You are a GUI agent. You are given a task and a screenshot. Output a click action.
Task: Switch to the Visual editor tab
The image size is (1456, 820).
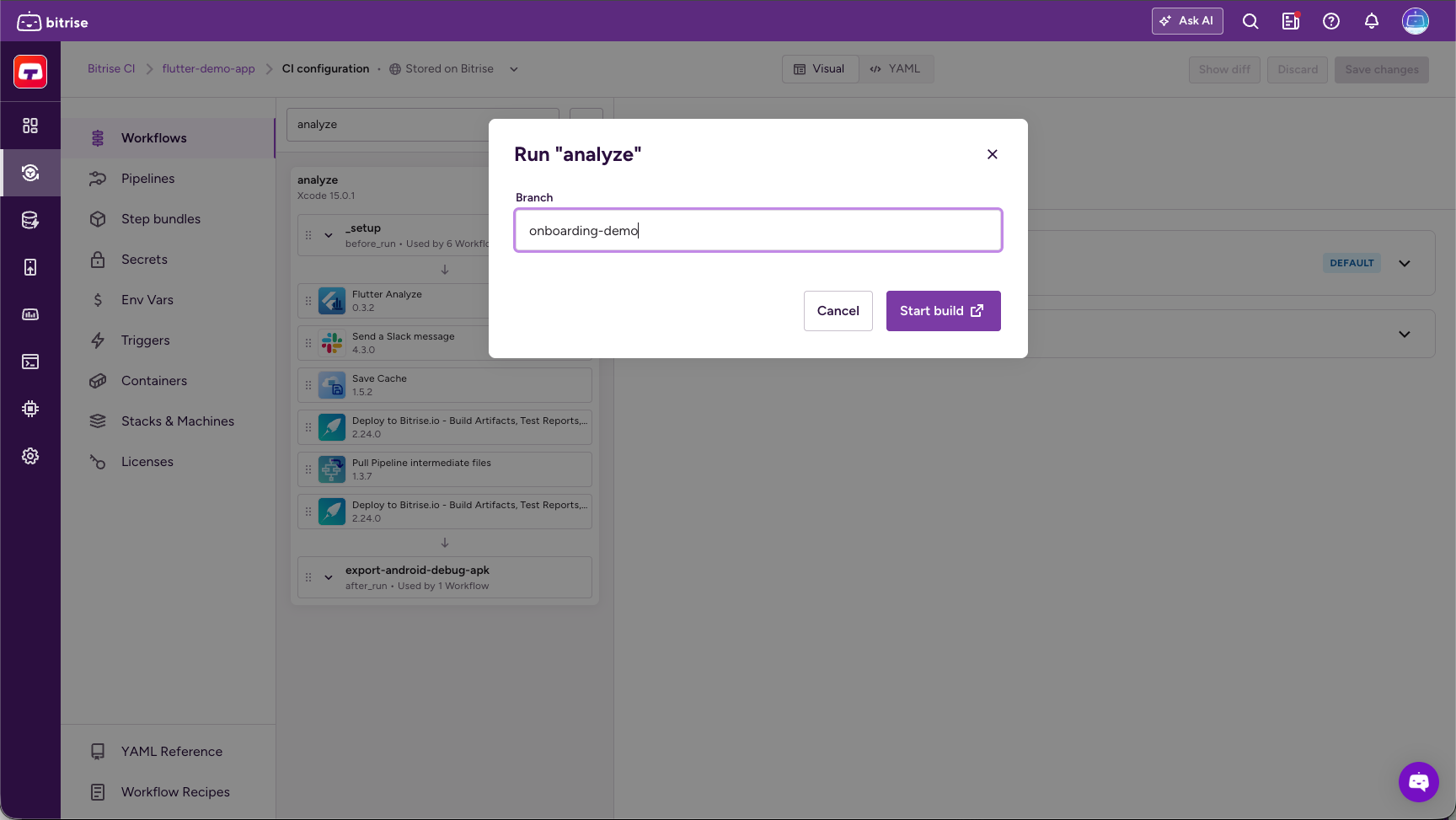point(820,69)
